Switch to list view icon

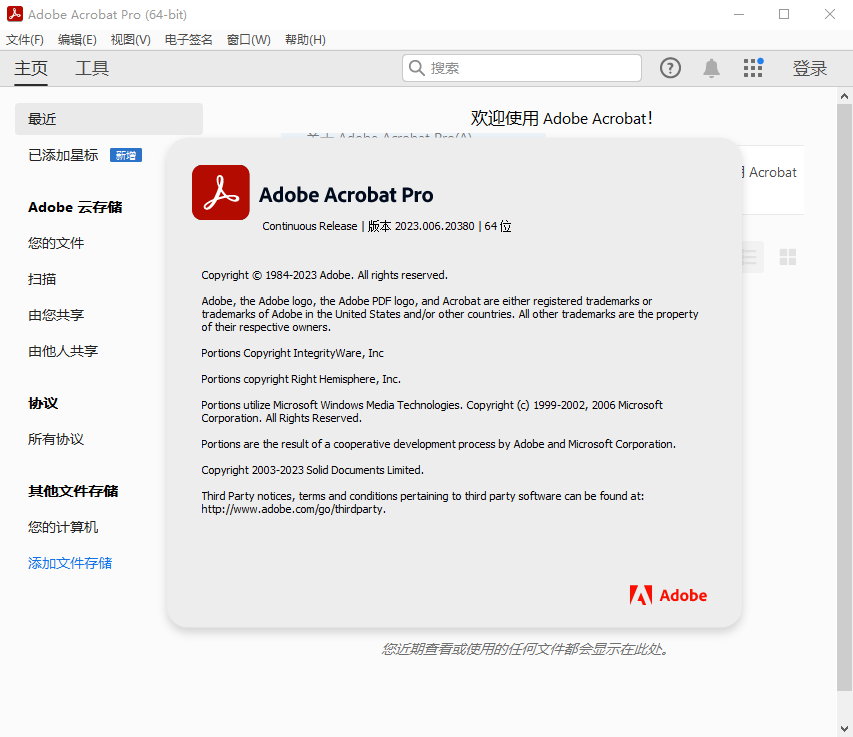[750, 257]
